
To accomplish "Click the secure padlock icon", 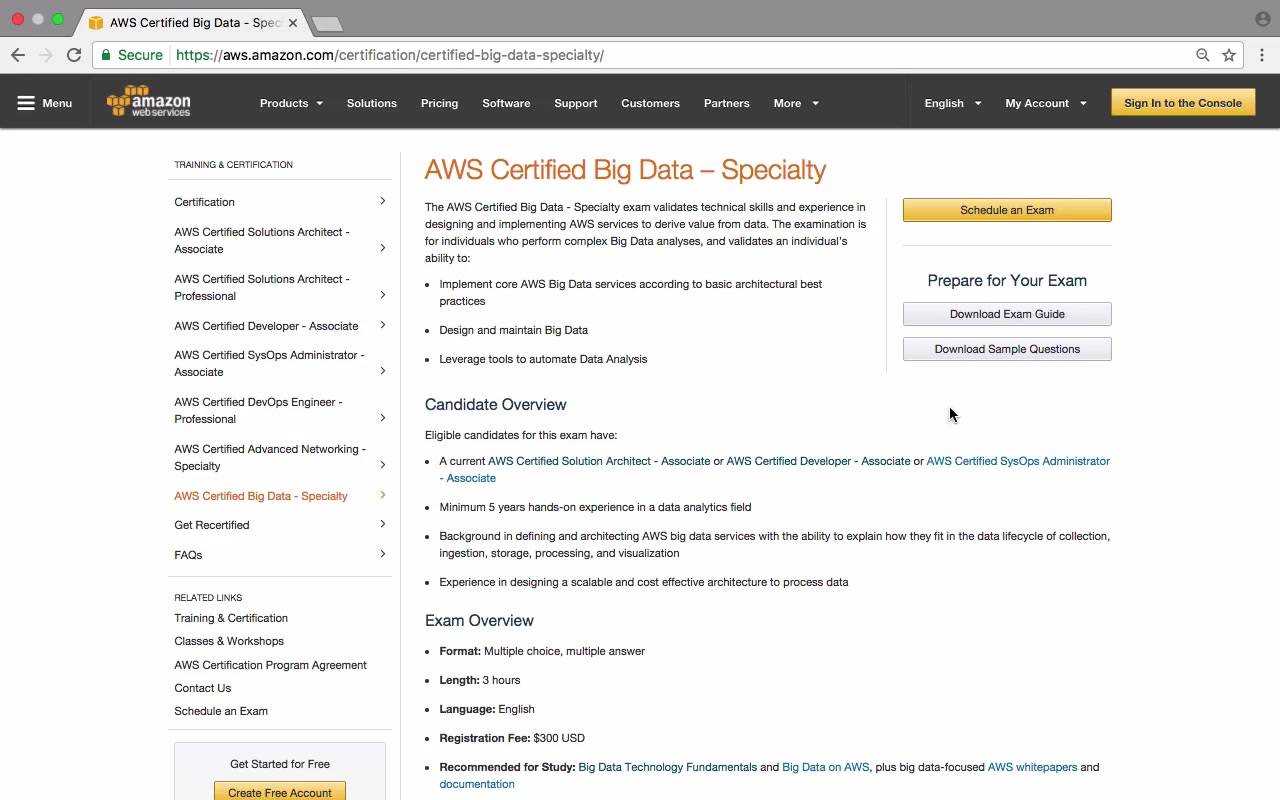I will (106, 55).
